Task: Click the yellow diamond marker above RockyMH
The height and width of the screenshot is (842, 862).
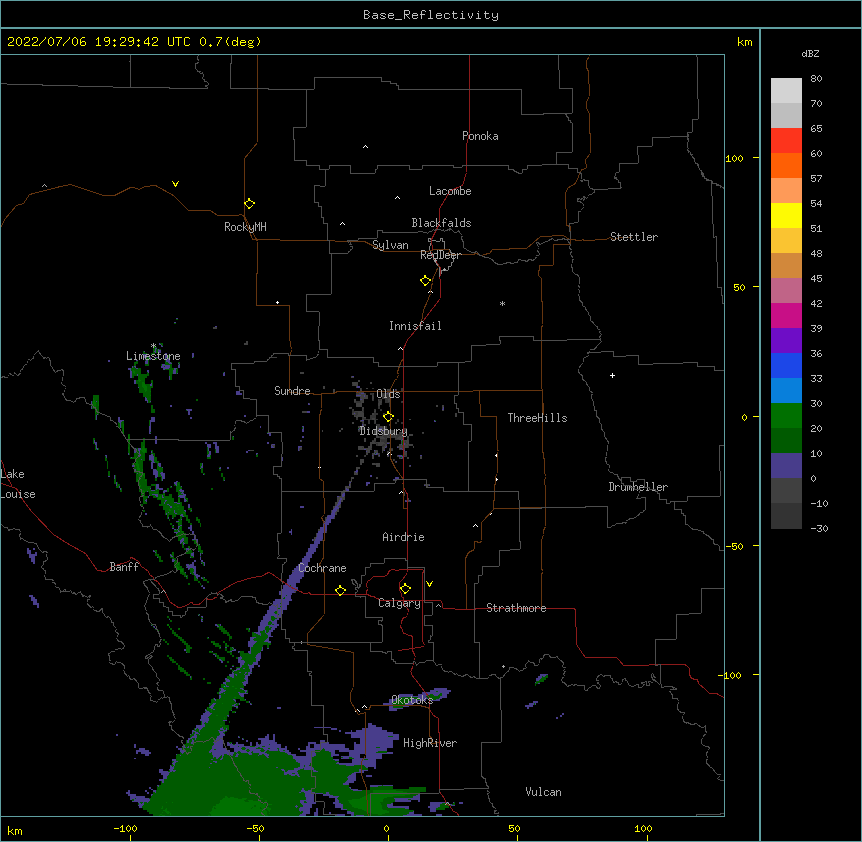Action: coord(250,204)
